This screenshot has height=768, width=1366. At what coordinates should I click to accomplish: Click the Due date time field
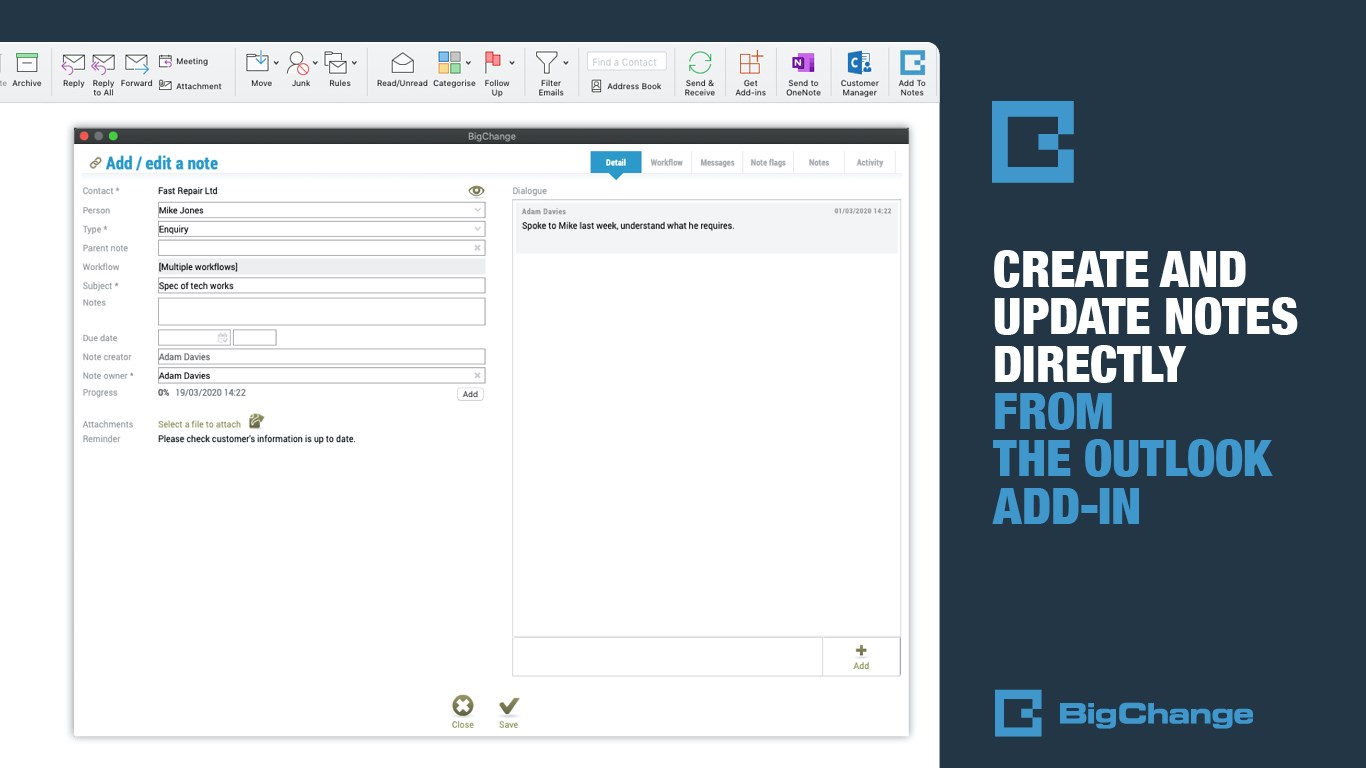254,338
